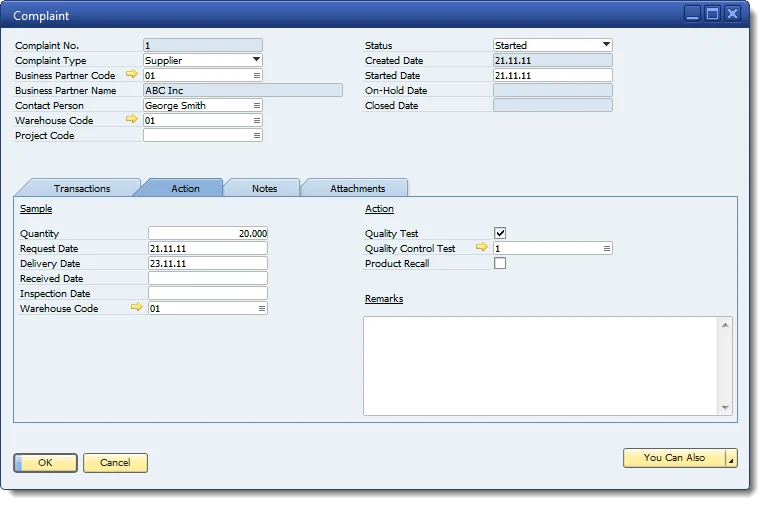Open Business Partner Code choose-from-list icon
This screenshot has height=505, width=765.
[x=257, y=76]
